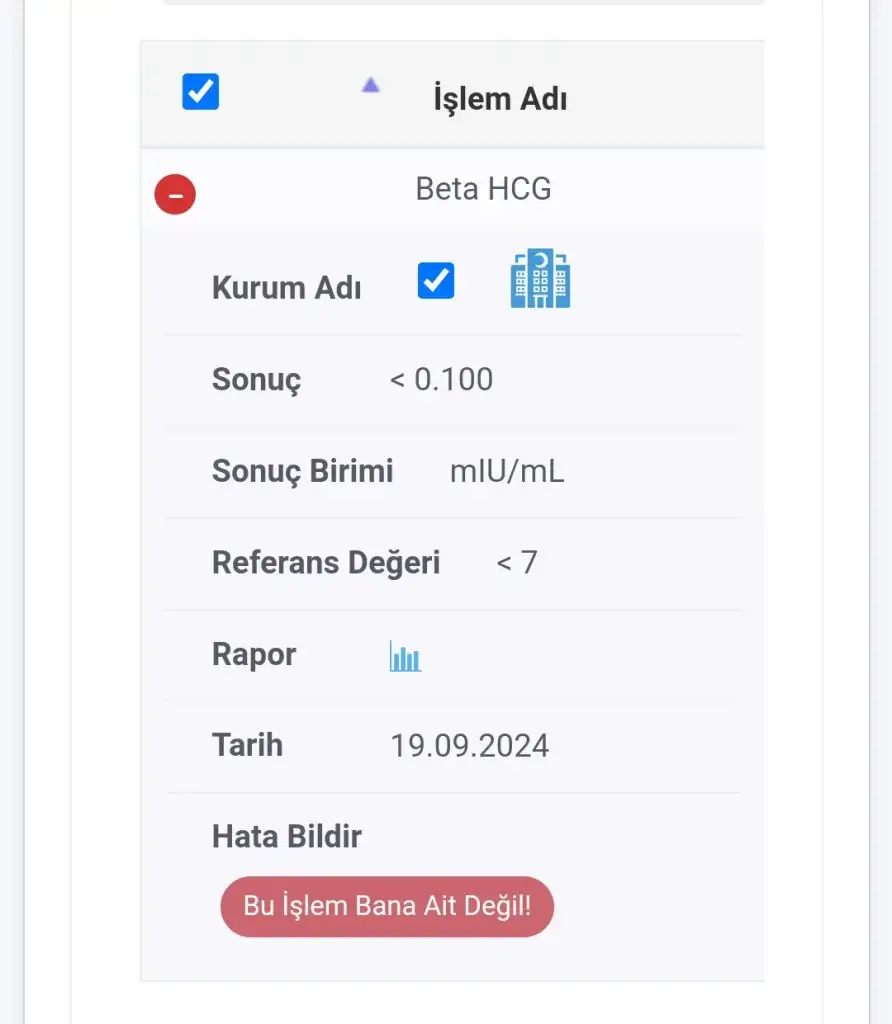Click the İşlem Adı column header

pyautogui.click(x=500, y=99)
